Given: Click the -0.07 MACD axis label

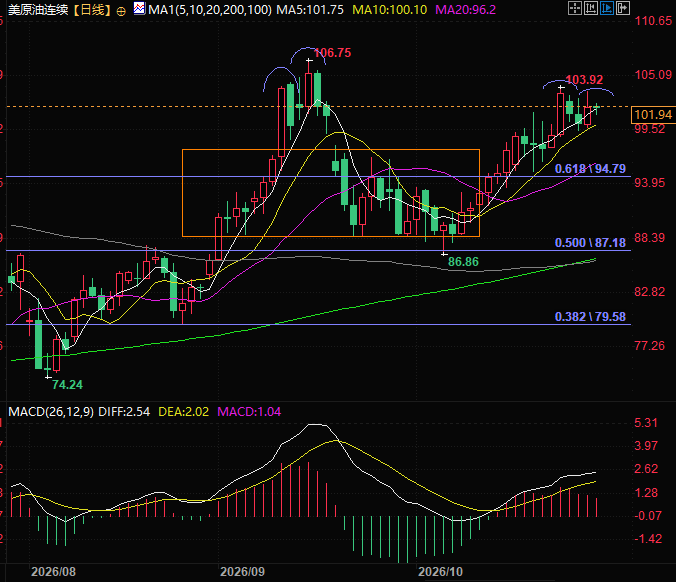Looking at the screenshot, I should 648,516.
